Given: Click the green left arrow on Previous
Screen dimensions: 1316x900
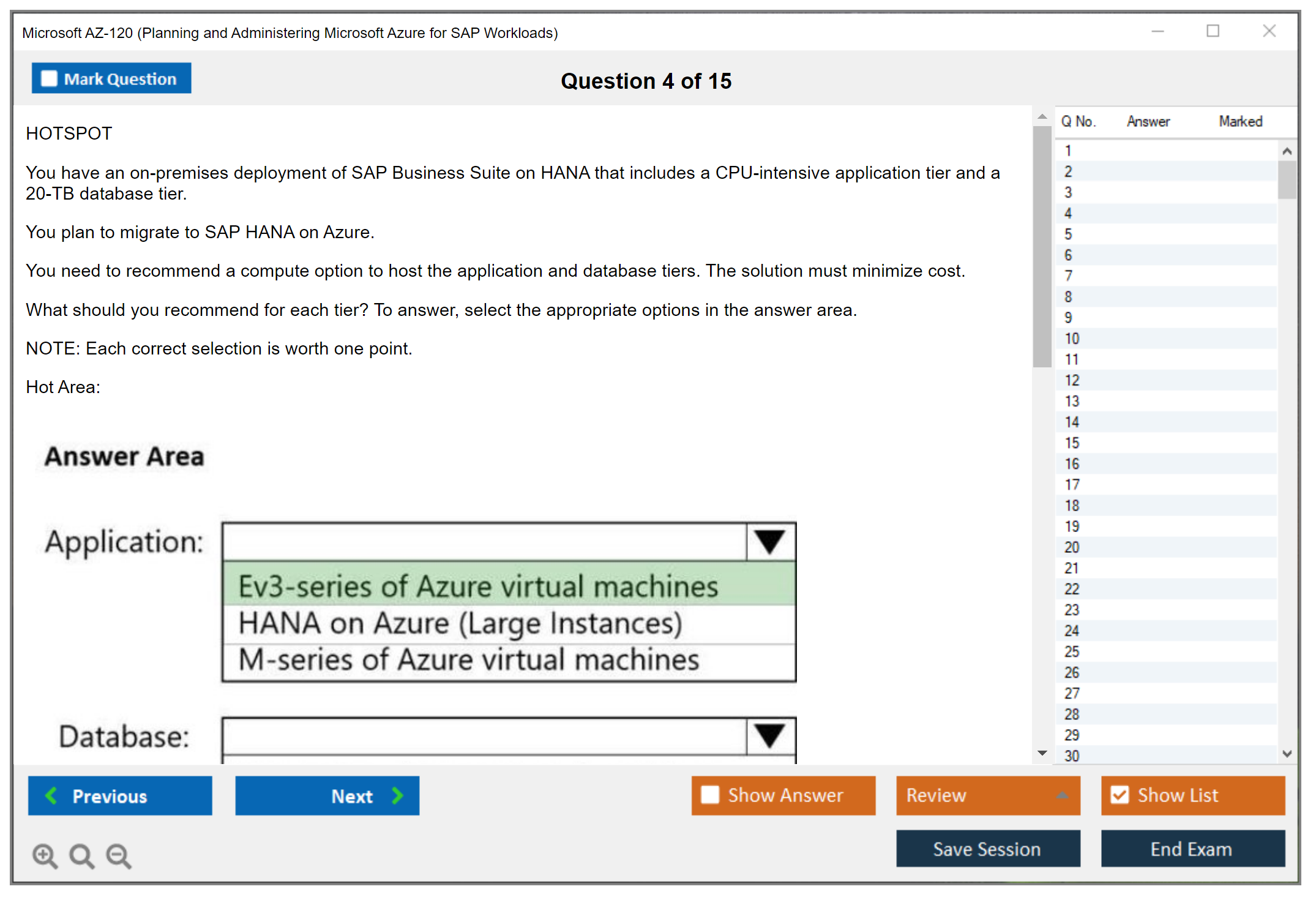Looking at the screenshot, I should [x=51, y=795].
